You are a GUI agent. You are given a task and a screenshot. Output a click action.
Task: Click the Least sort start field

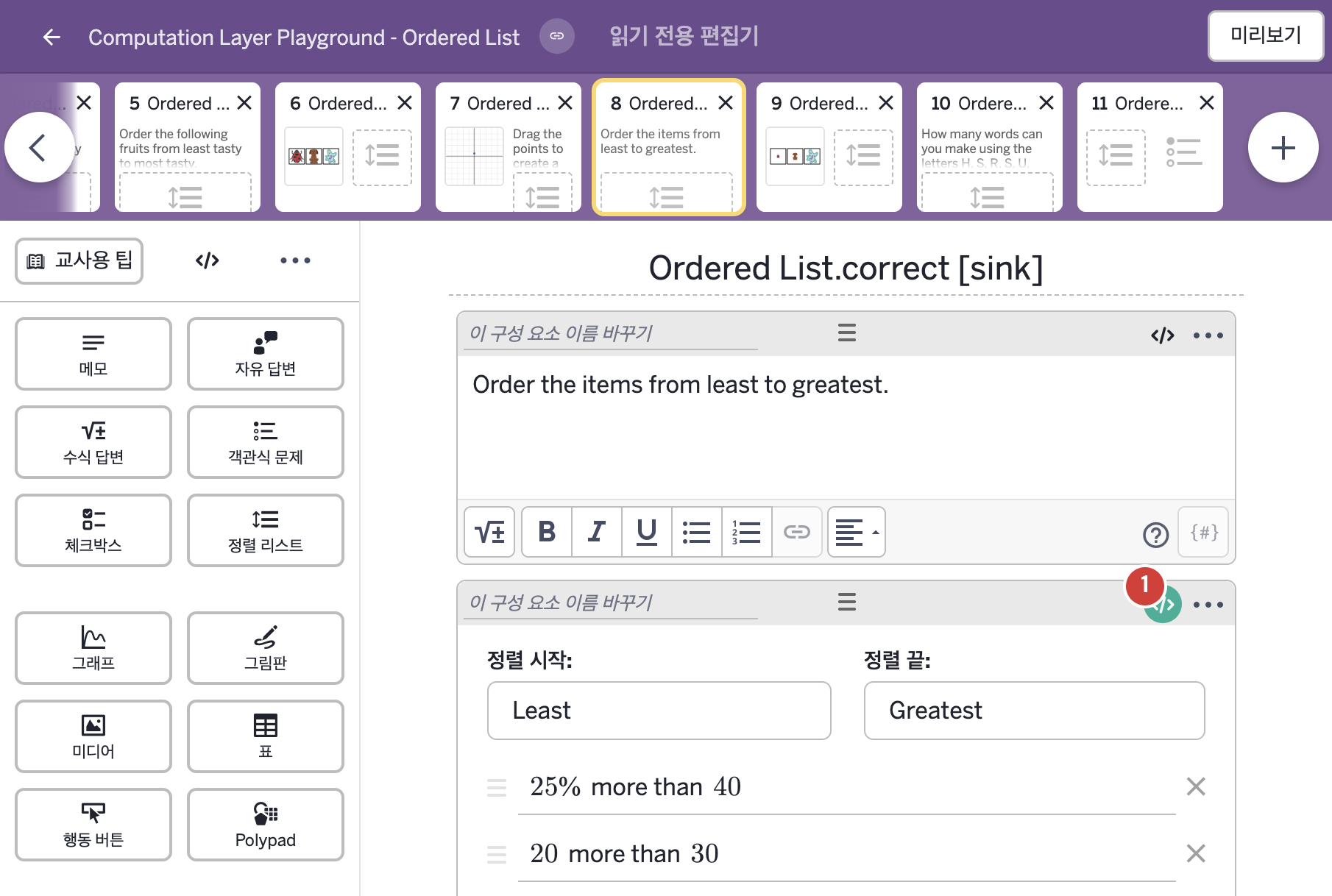click(x=659, y=711)
